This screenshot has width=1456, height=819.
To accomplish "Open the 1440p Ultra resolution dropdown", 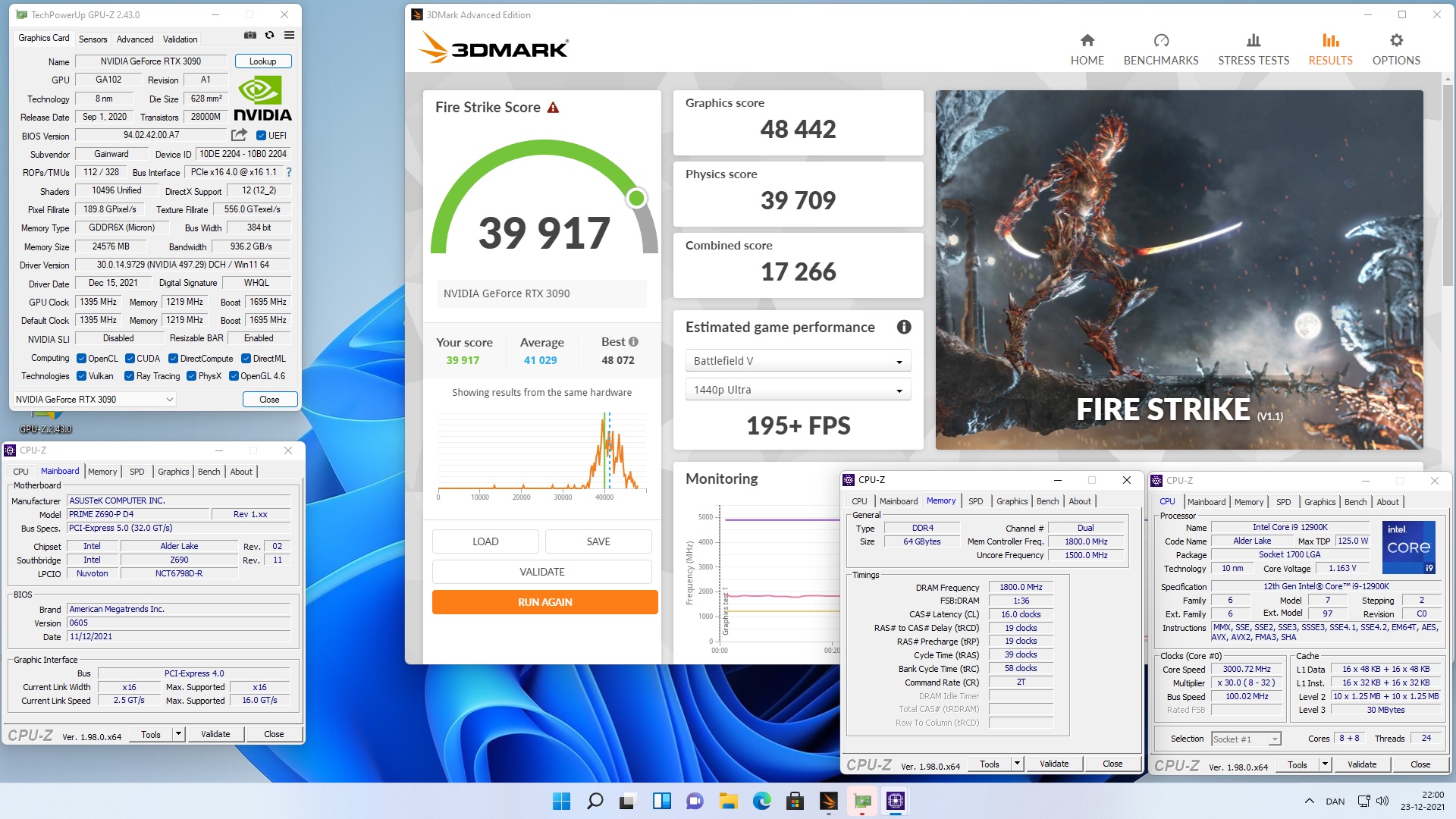I will tap(798, 390).
